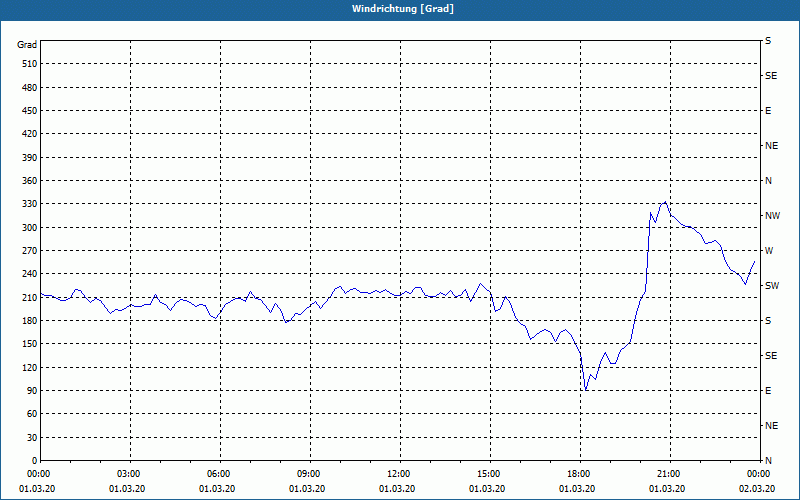Viewport: 800px width, 500px height.
Task: Click the compass label S at 180
Action: coord(768,321)
